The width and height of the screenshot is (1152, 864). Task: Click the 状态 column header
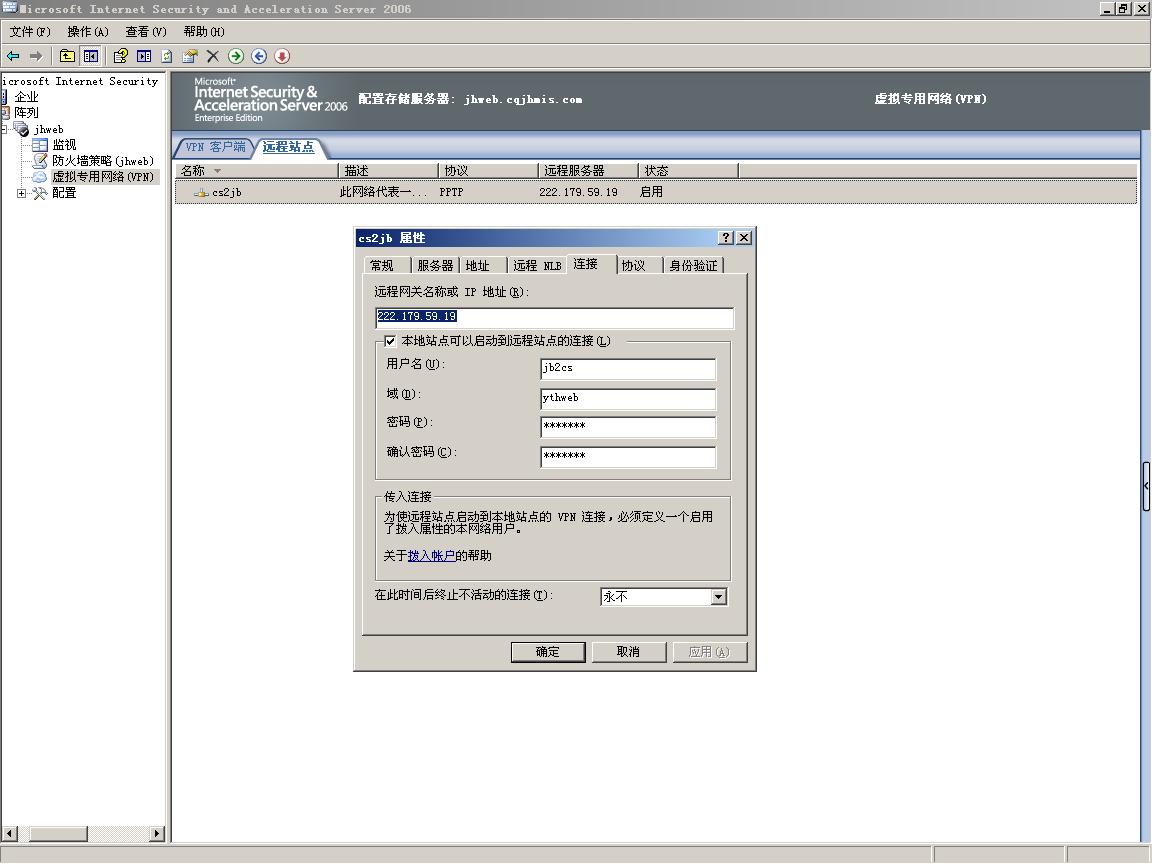pyautogui.click(x=688, y=170)
